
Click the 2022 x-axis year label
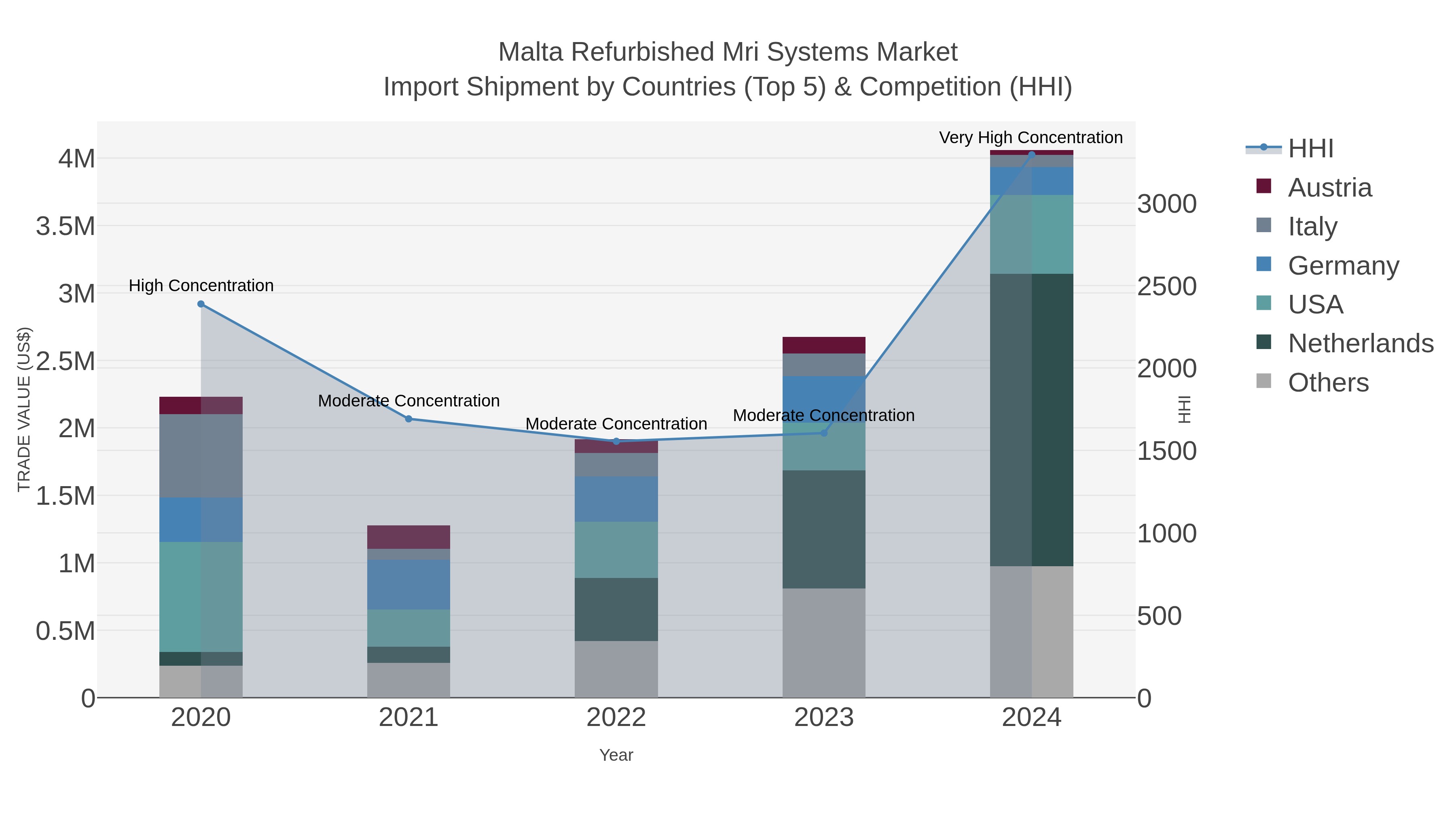pos(616,718)
